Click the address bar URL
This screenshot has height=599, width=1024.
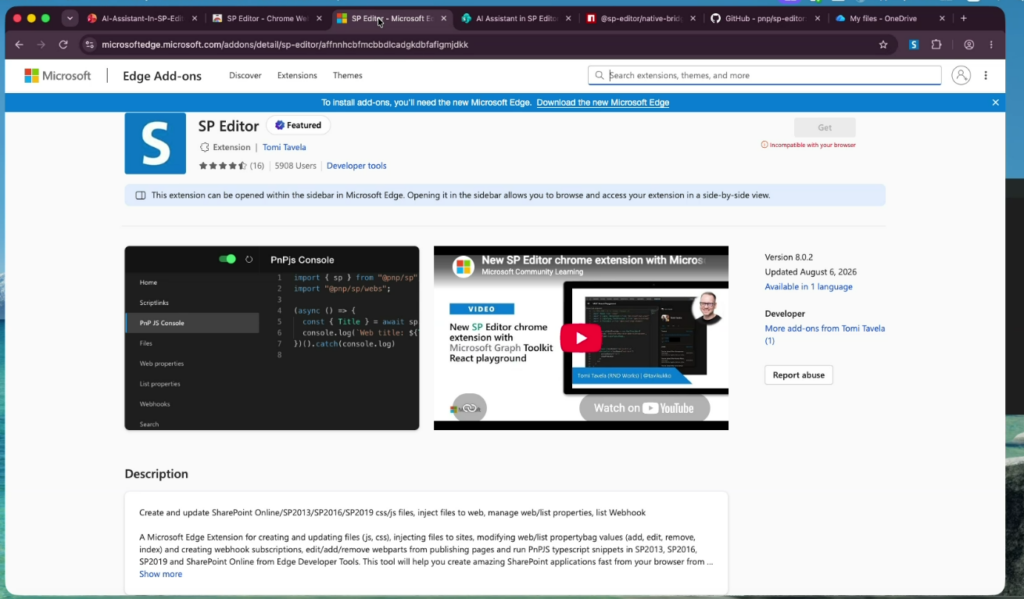pos(285,44)
